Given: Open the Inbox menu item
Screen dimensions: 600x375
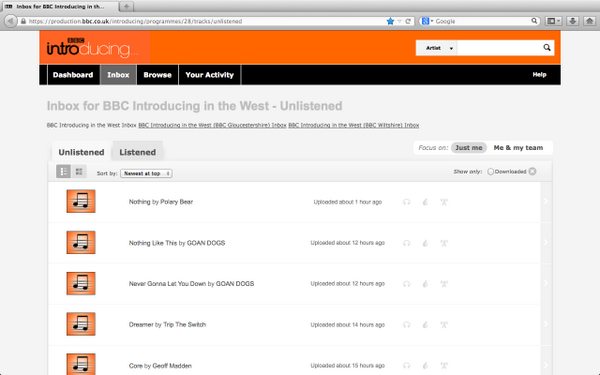Looking at the screenshot, I should pyautogui.click(x=118, y=75).
